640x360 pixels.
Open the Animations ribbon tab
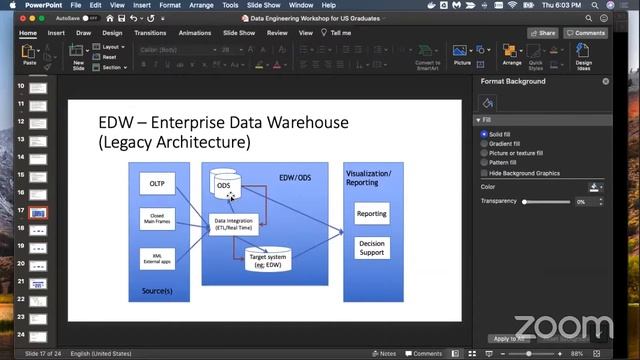195,33
